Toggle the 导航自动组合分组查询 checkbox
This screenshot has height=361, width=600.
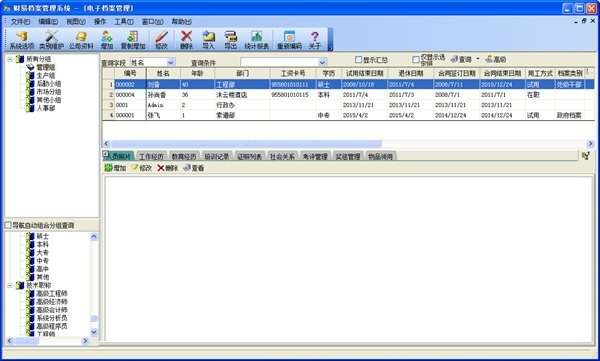8,225
